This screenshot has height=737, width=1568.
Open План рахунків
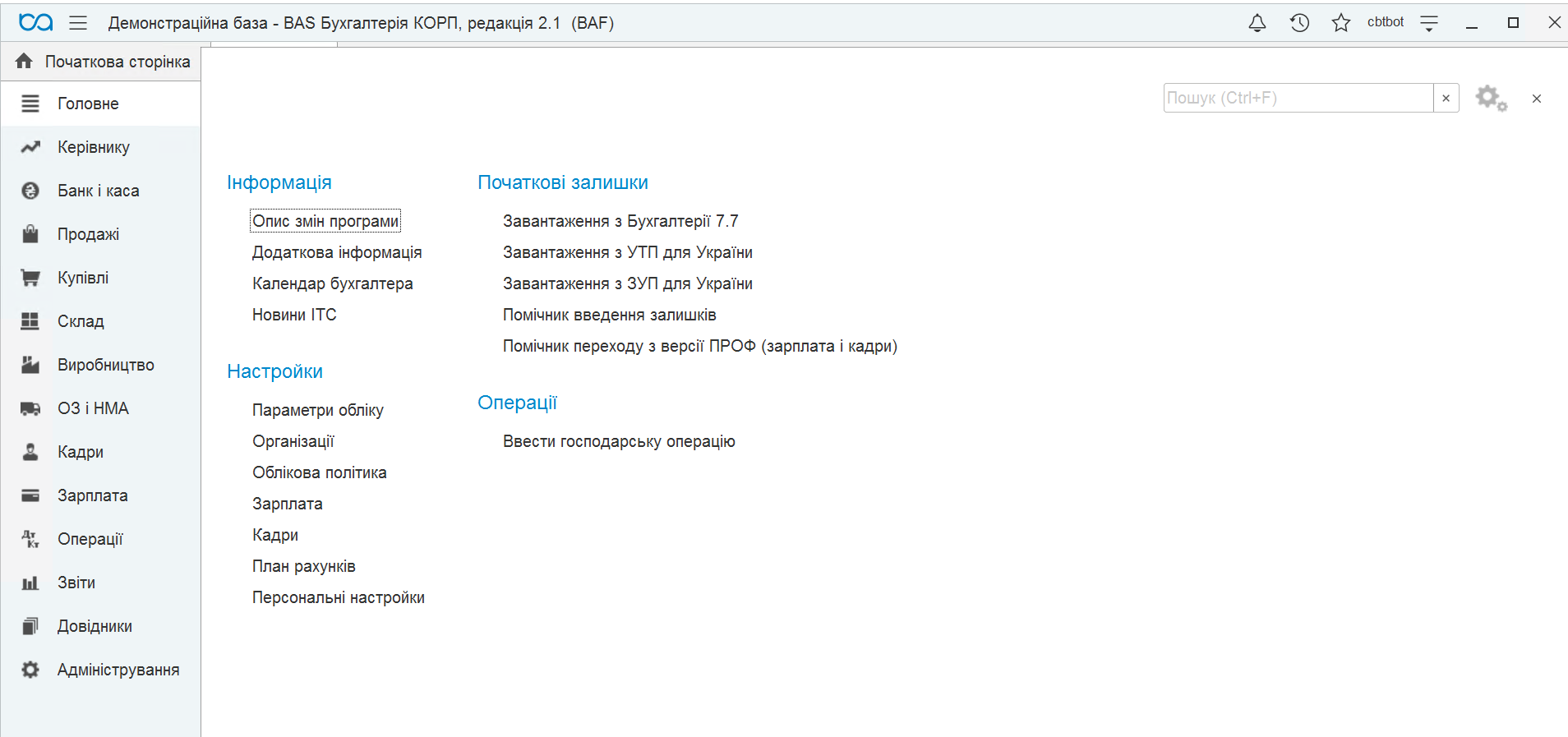[304, 566]
